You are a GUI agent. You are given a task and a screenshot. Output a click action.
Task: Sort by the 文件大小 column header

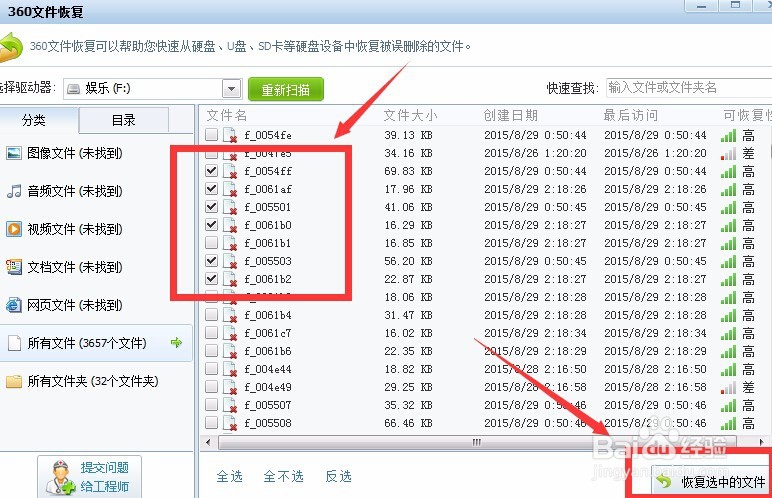point(410,115)
